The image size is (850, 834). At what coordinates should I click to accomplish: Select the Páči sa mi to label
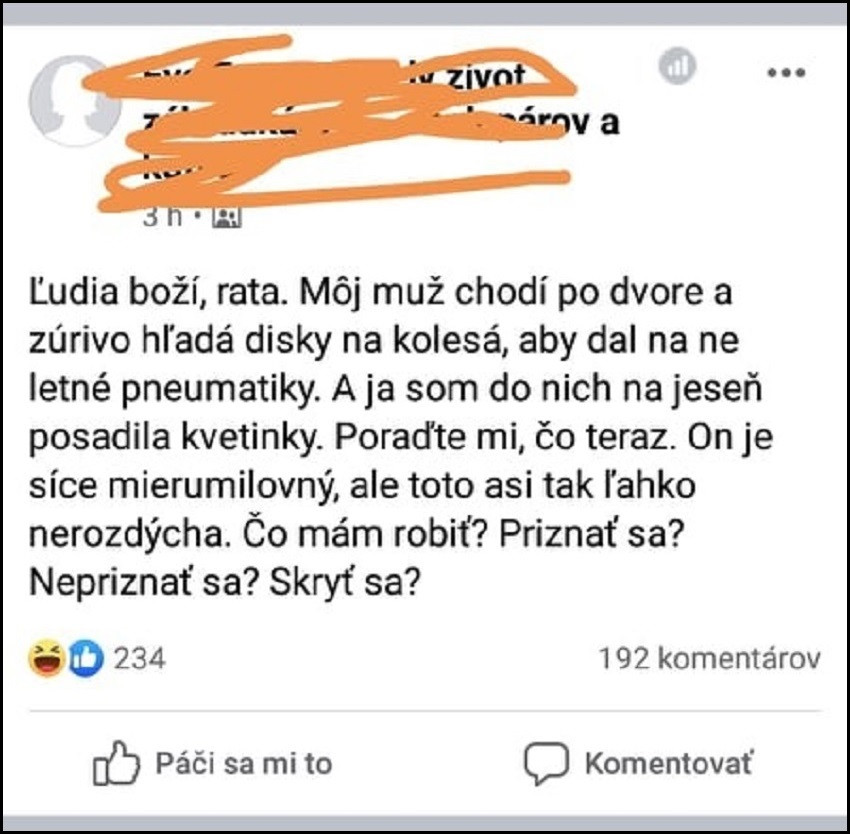tap(244, 764)
